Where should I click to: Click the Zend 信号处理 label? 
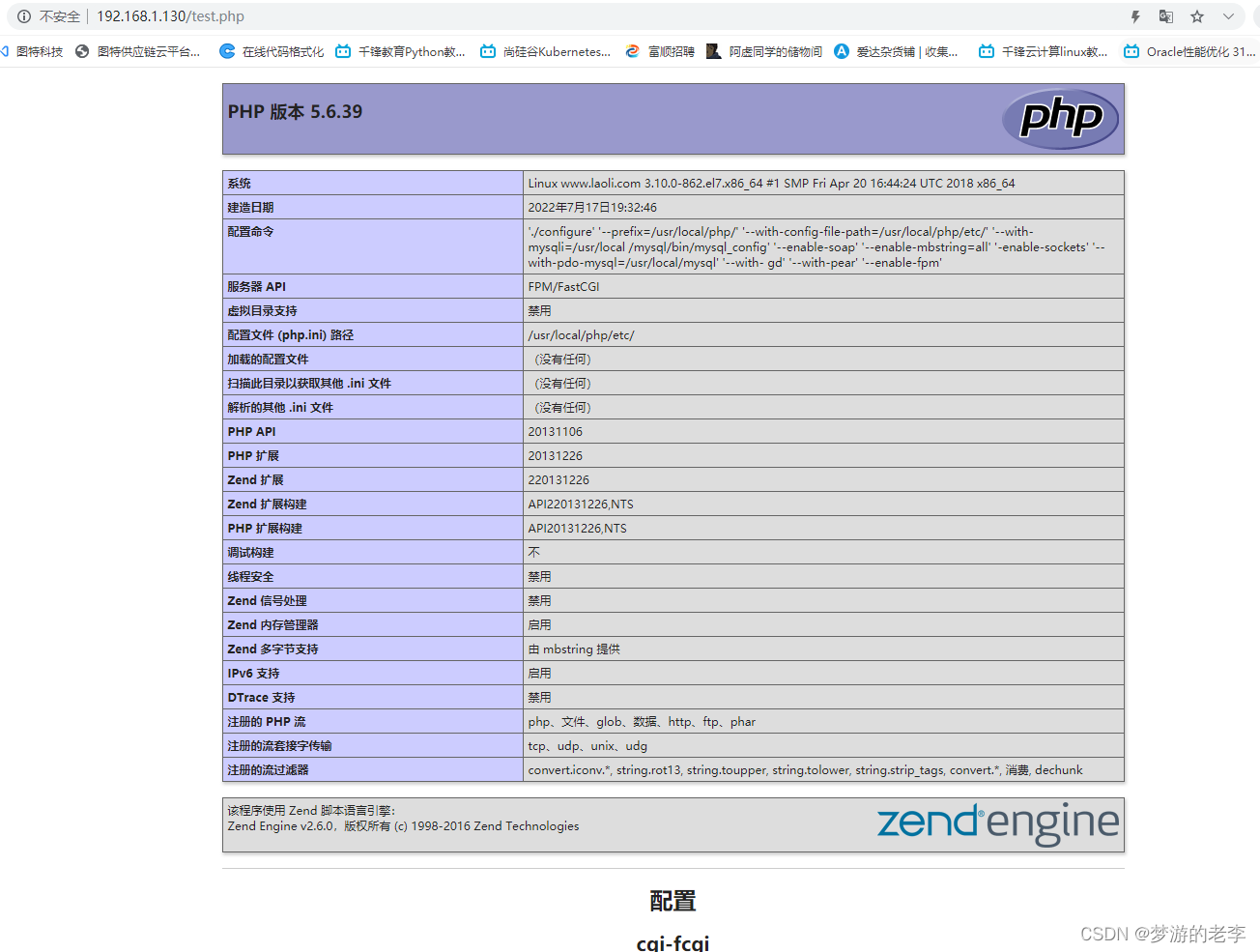pyautogui.click(x=268, y=600)
